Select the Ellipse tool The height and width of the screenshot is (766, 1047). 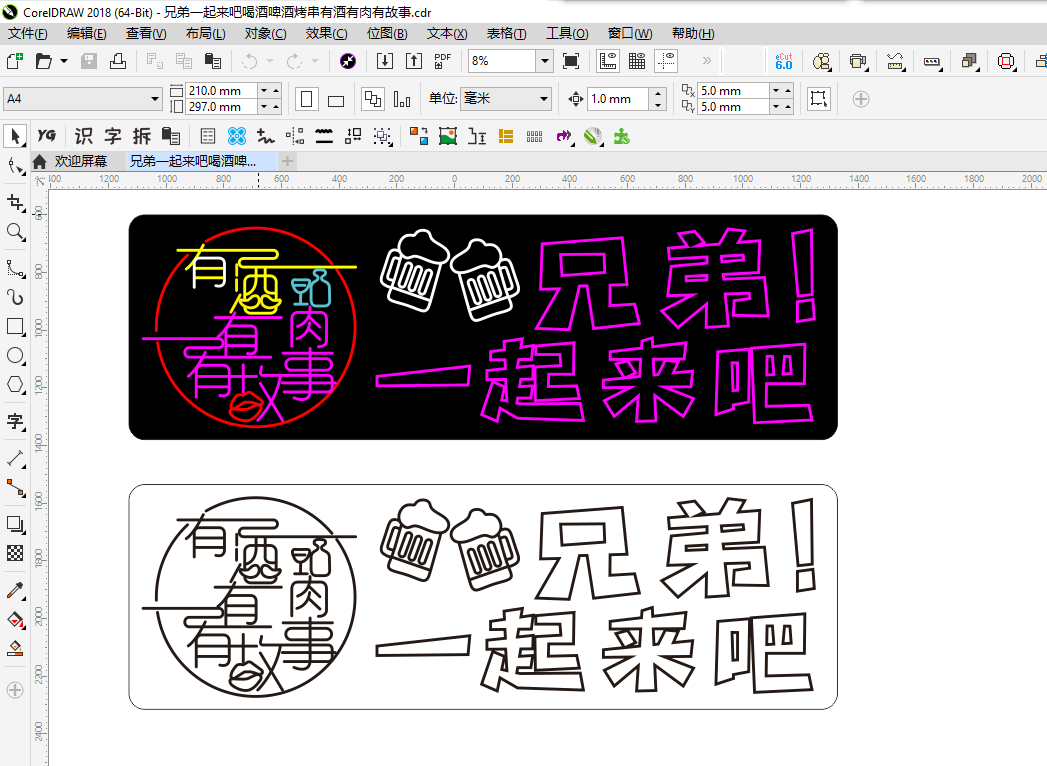click(15, 355)
